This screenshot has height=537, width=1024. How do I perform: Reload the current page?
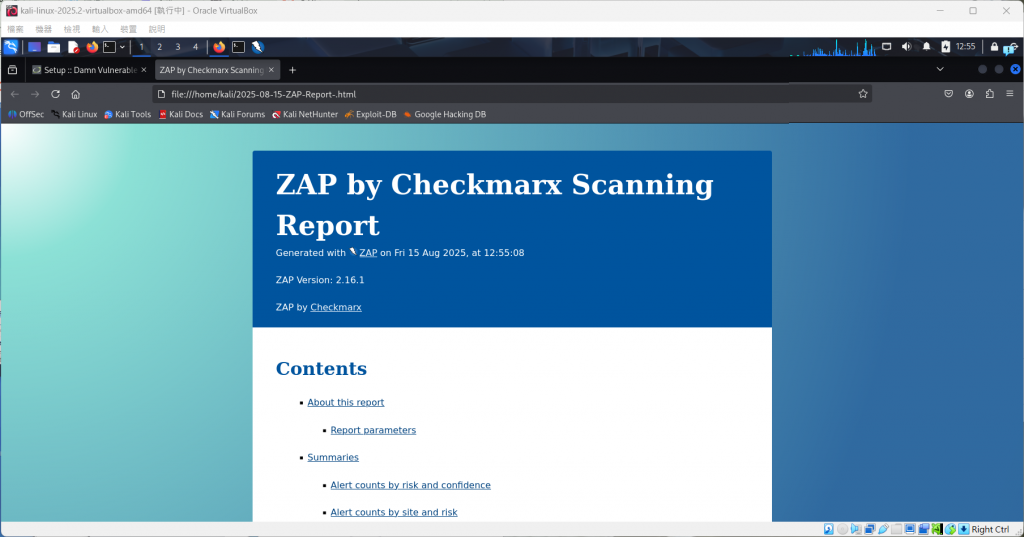[56, 94]
